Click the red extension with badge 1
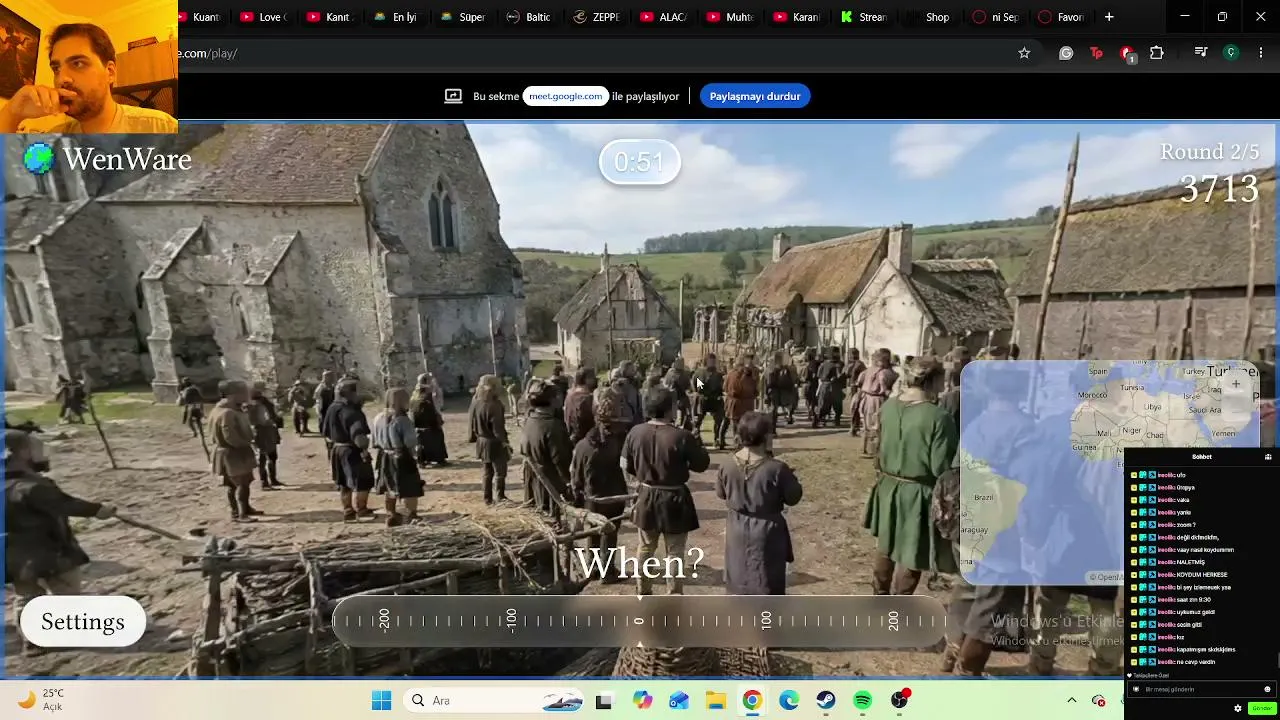This screenshot has width=1280, height=720. pyautogui.click(x=1127, y=54)
